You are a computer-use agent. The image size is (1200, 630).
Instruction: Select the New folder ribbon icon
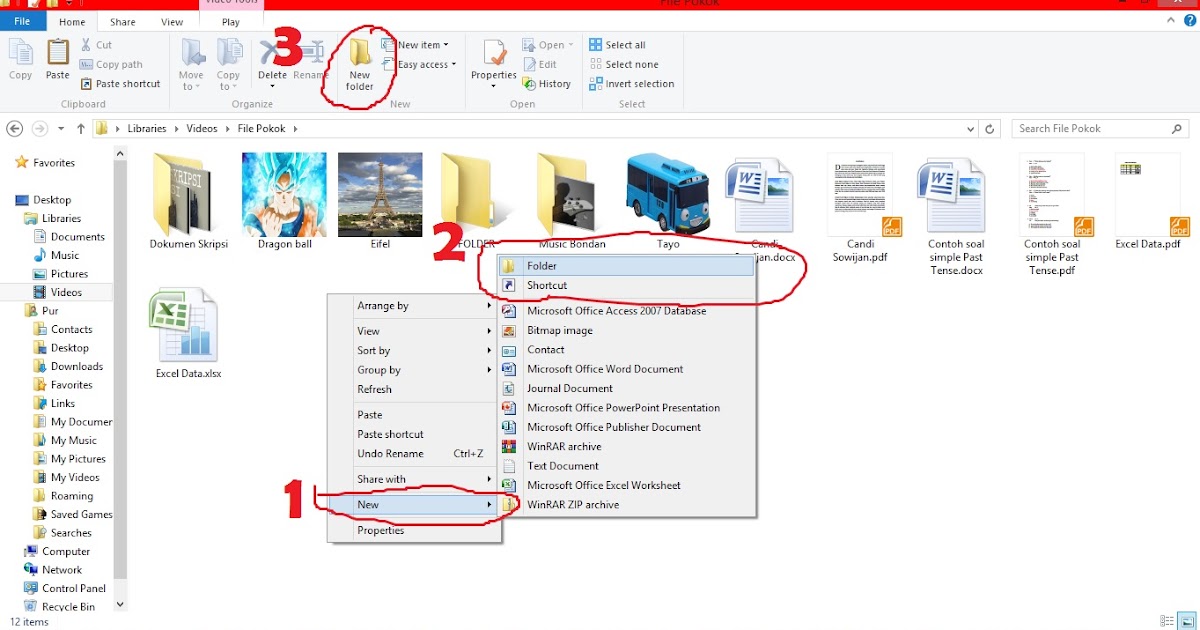click(x=360, y=62)
